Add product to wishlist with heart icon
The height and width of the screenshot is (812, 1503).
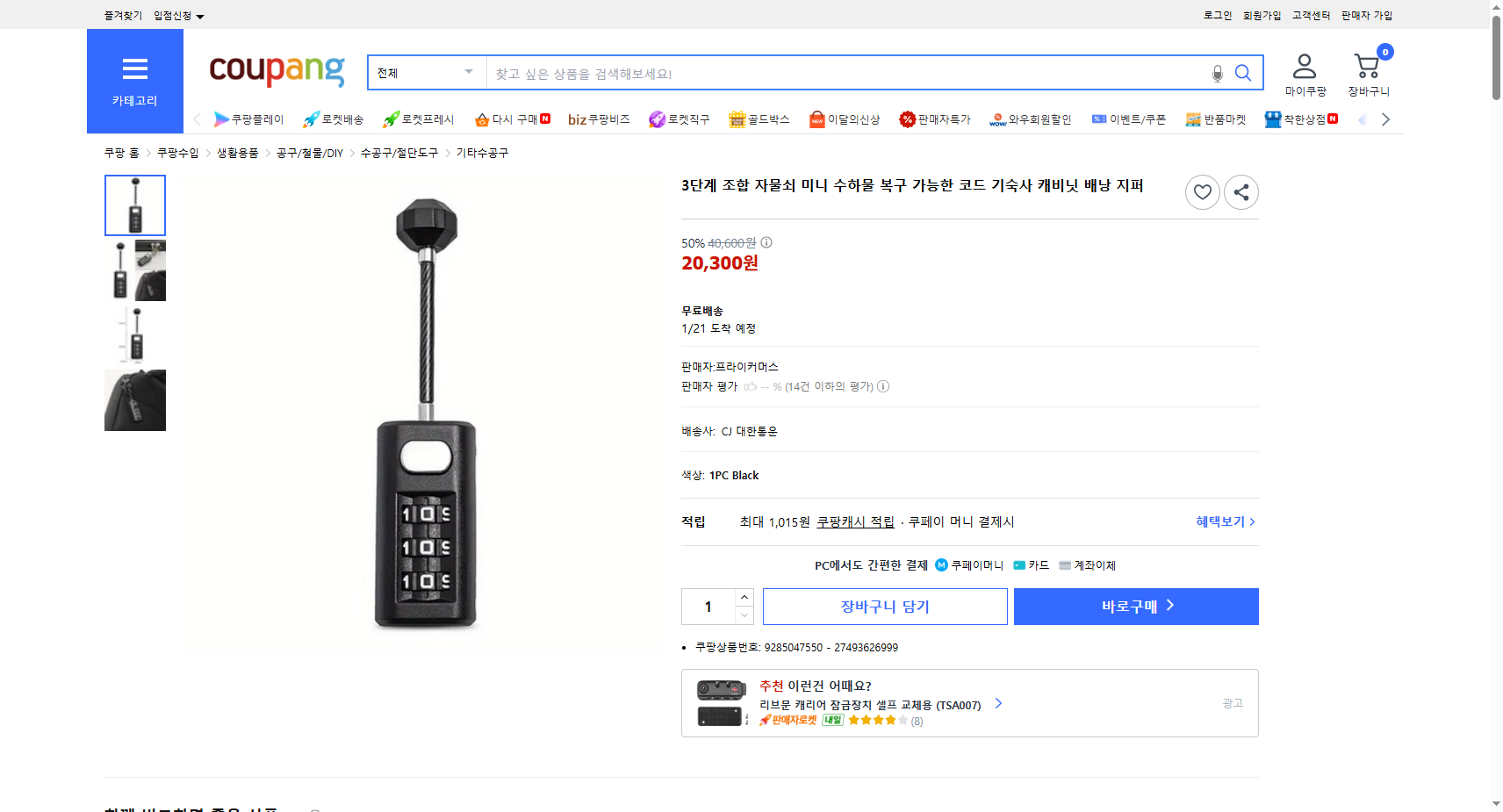(x=1202, y=192)
